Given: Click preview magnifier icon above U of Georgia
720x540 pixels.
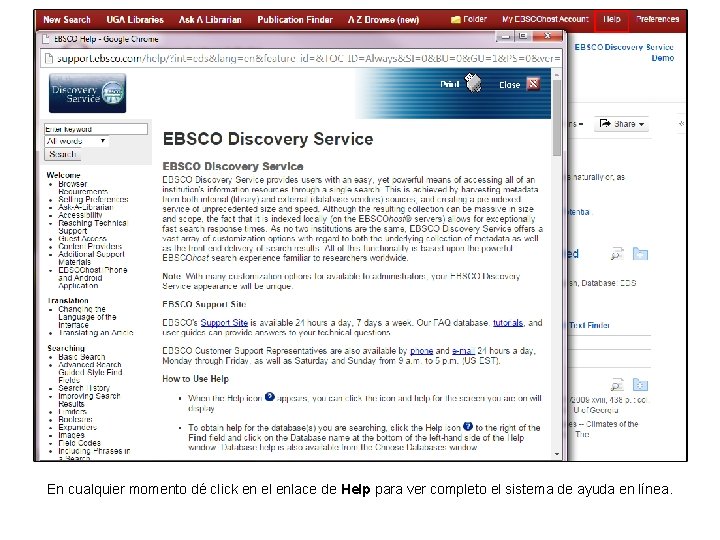Looking at the screenshot, I should point(617,384).
